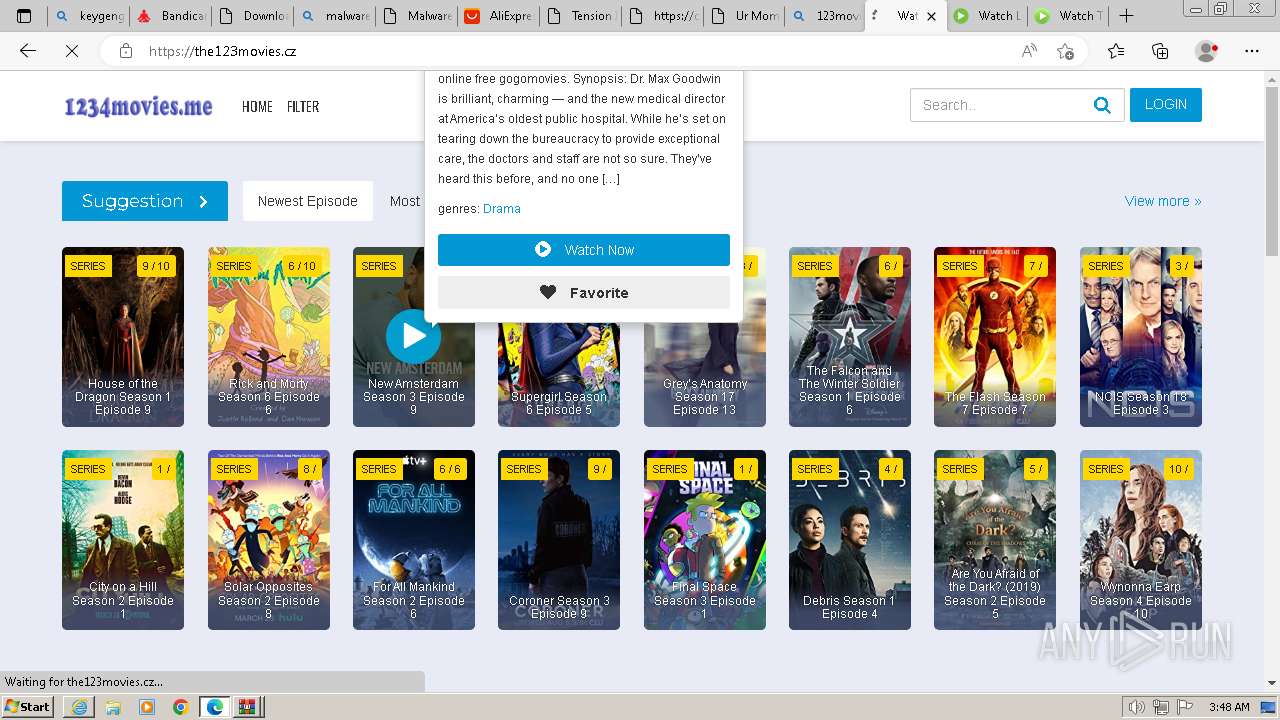Open Grey's Anatomy Season 17 poster
The width and height of the screenshot is (1280, 720).
point(705,375)
